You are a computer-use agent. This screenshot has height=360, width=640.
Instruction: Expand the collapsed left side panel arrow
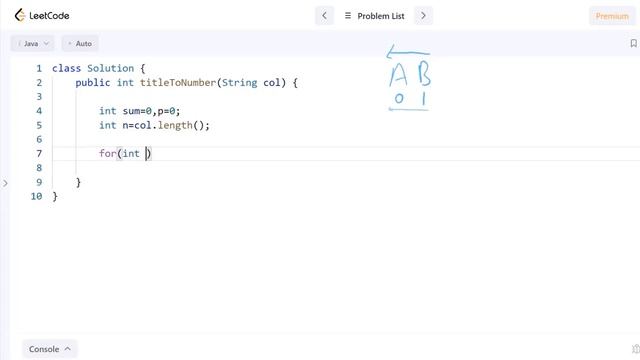(x=5, y=183)
